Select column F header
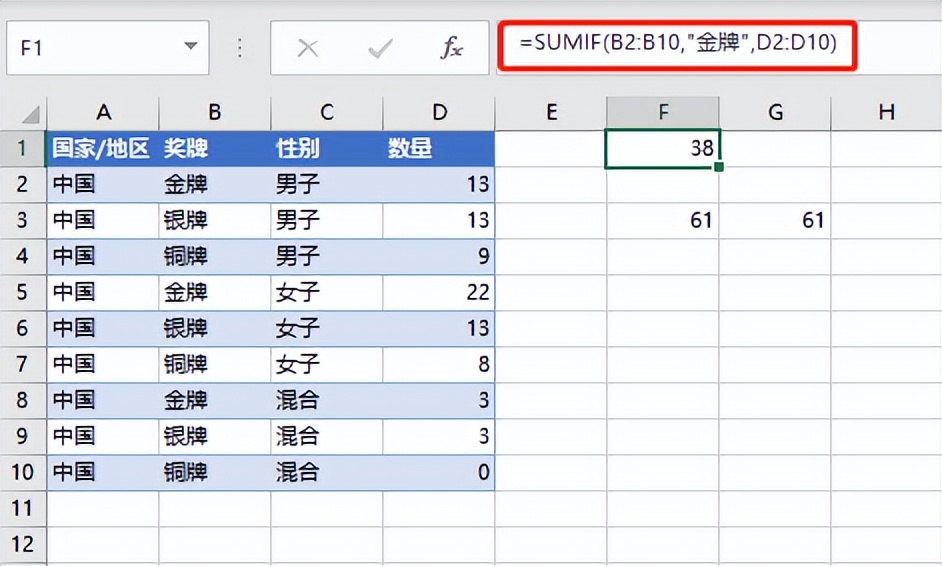 pyautogui.click(x=663, y=112)
